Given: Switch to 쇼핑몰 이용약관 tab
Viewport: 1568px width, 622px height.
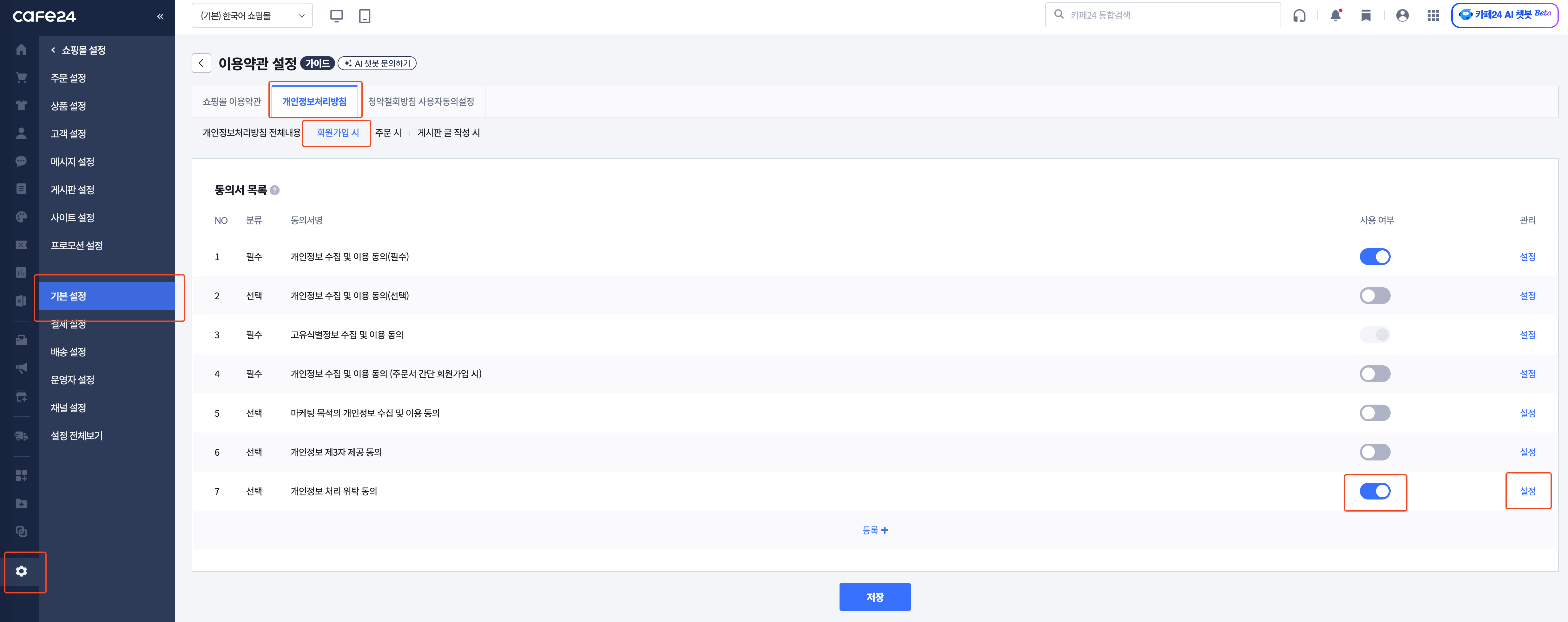Looking at the screenshot, I should pyautogui.click(x=231, y=102).
